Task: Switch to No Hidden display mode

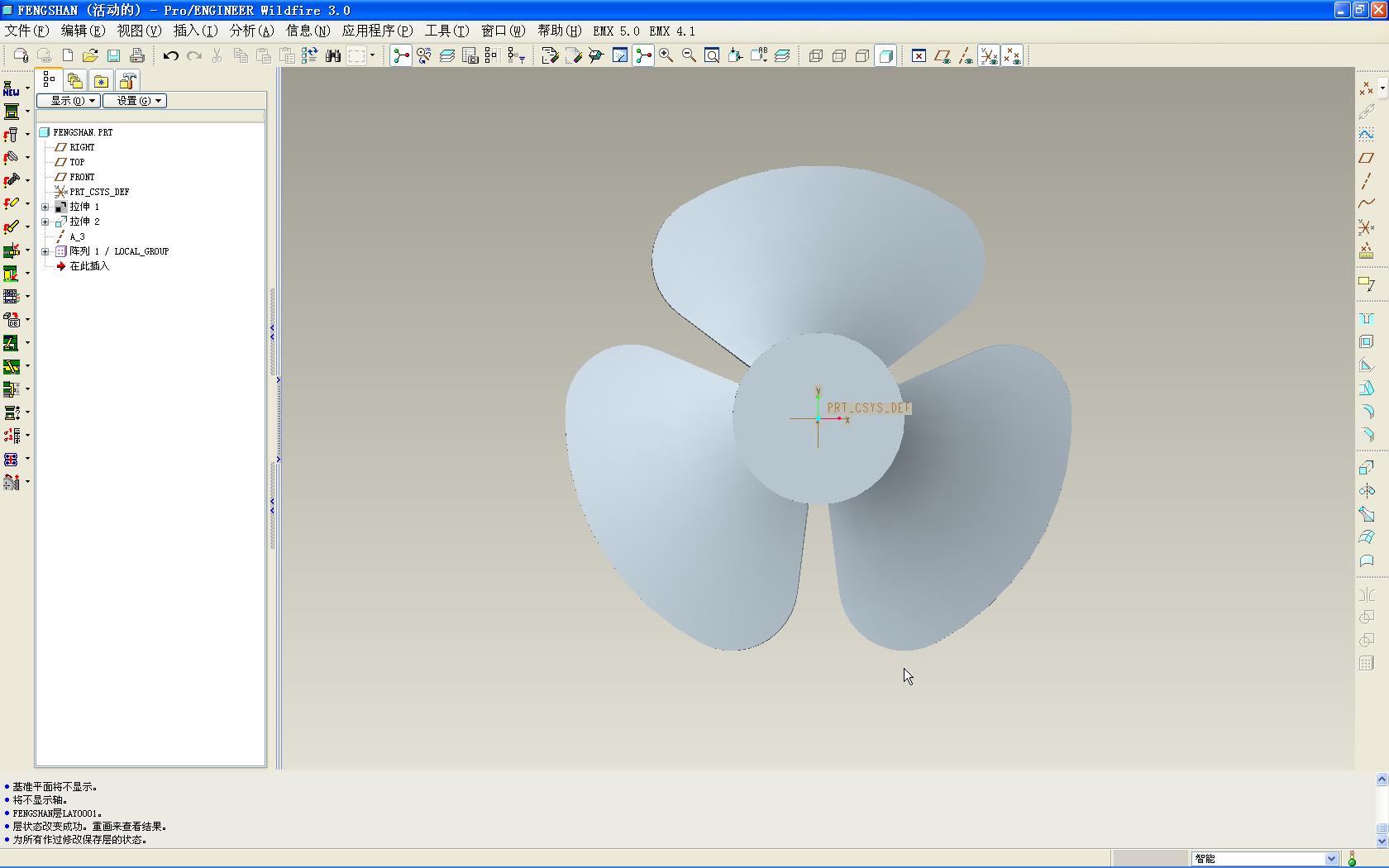Action: [862, 55]
